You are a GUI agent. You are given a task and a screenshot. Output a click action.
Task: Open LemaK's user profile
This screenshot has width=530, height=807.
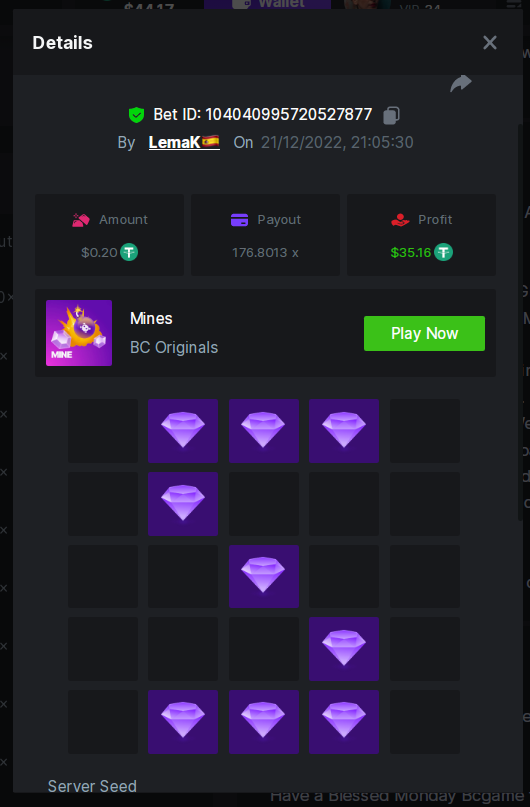point(184,142)
